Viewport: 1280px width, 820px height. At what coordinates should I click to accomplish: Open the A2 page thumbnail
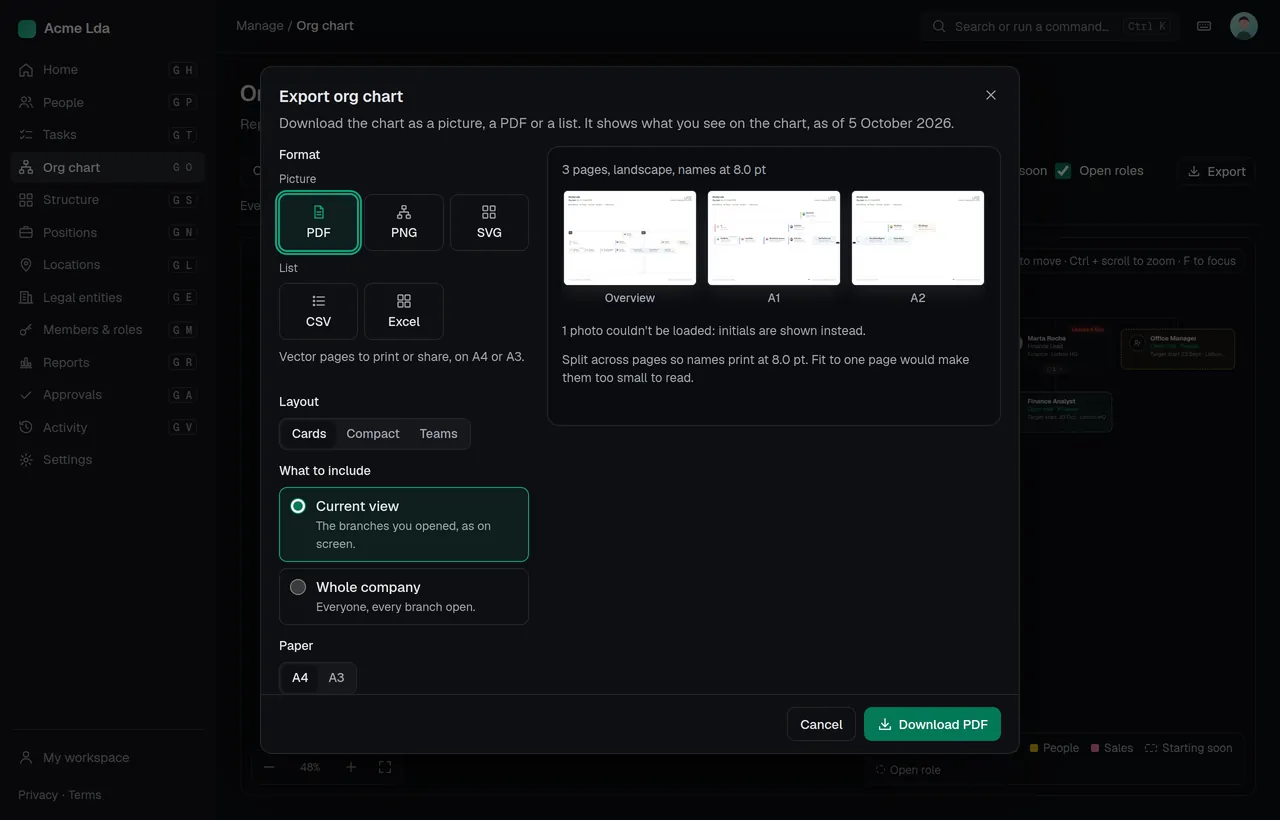point(918,238)
